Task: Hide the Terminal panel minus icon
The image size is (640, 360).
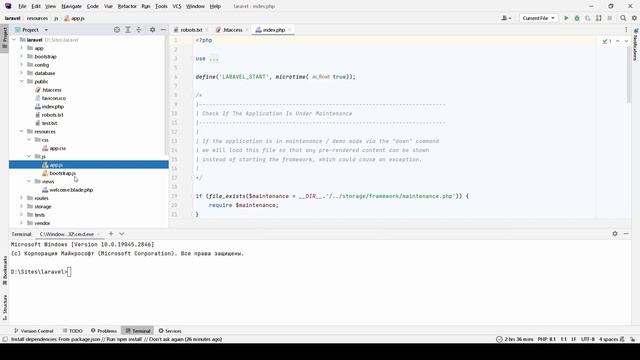Action: (626, 234)
